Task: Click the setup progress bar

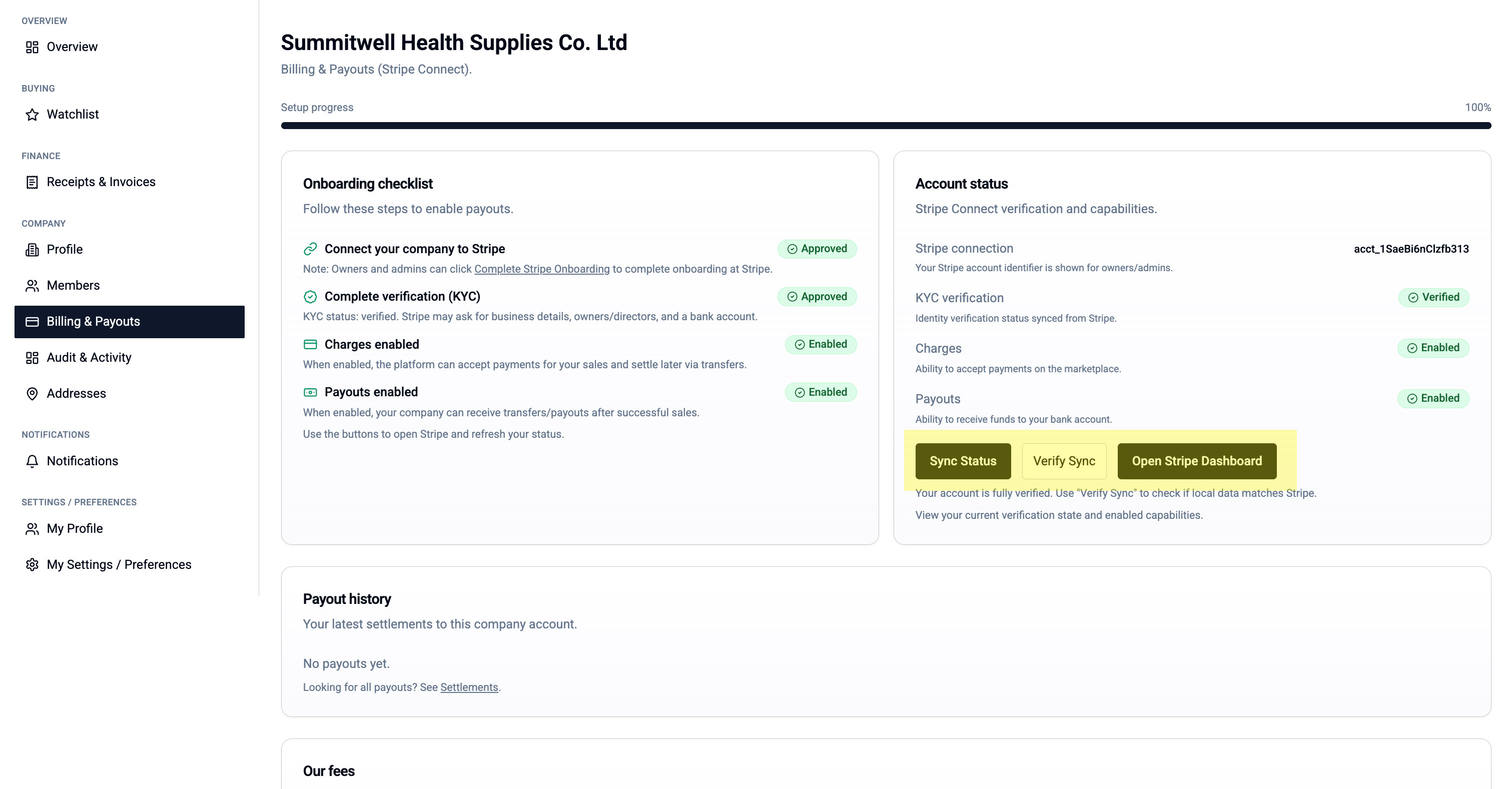Action: pos(885,126)
